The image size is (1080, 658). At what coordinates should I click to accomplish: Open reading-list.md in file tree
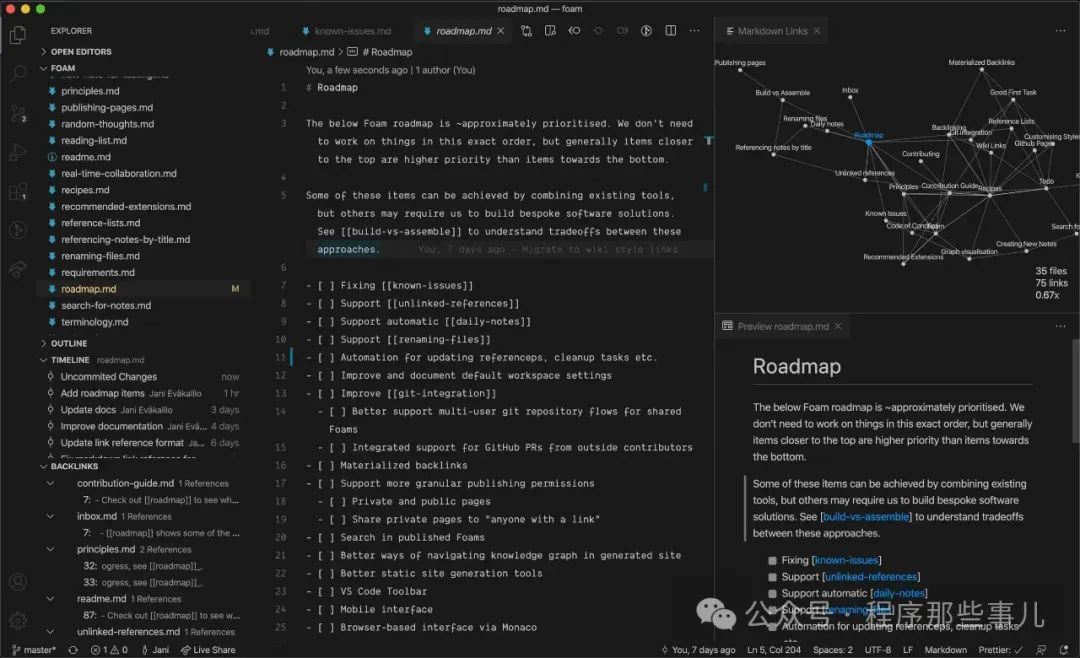(94, 141)
